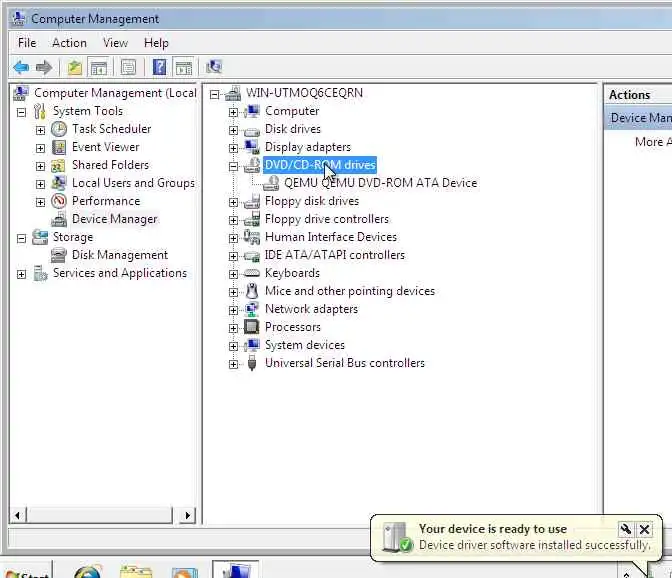Open Windows Explorer folder on taskbar

click(x=136, y=572)
